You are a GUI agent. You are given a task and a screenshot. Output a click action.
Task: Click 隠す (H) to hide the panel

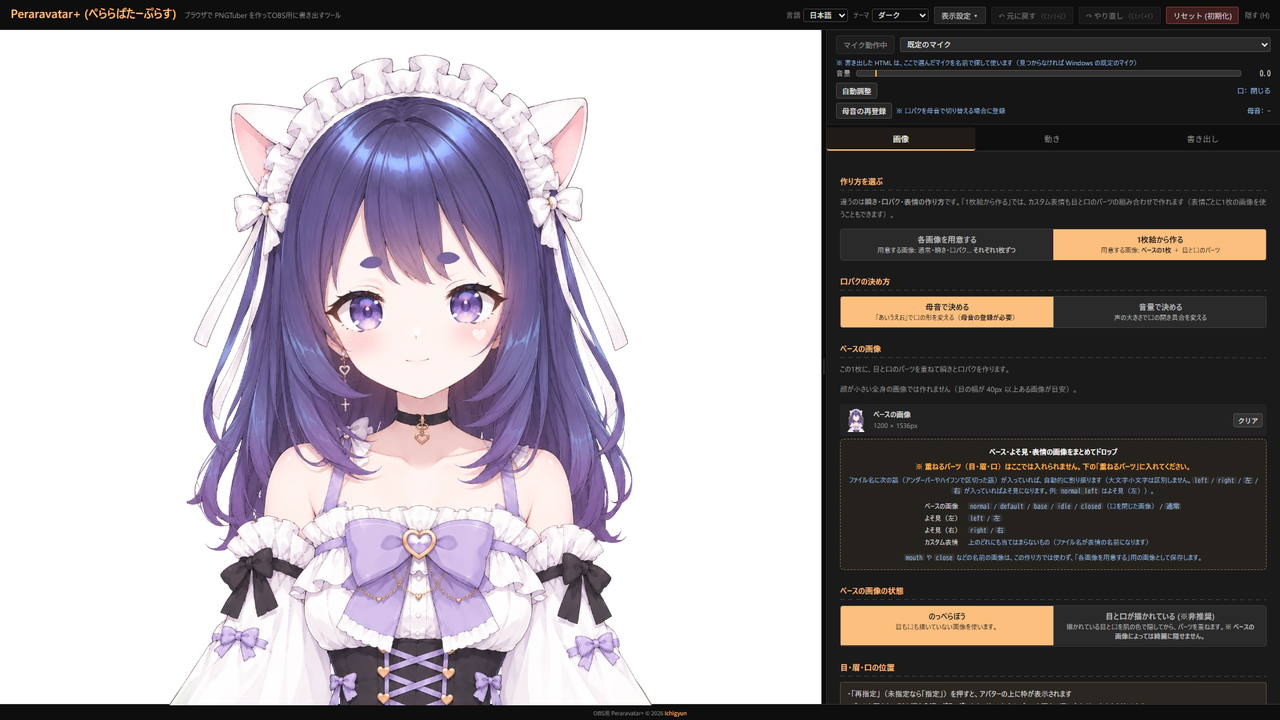[1257, 15]
